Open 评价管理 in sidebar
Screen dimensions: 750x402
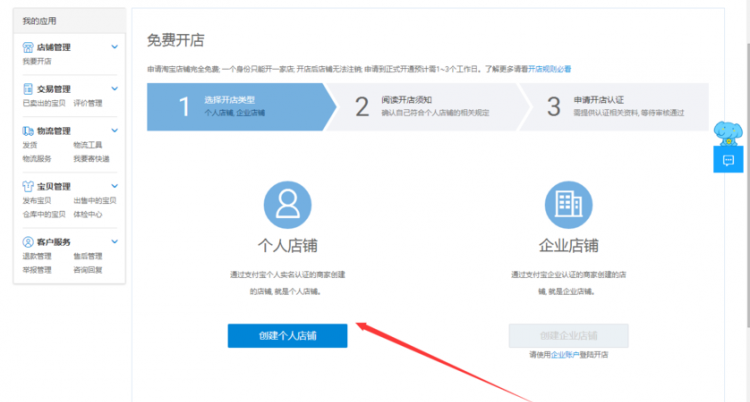88,103
